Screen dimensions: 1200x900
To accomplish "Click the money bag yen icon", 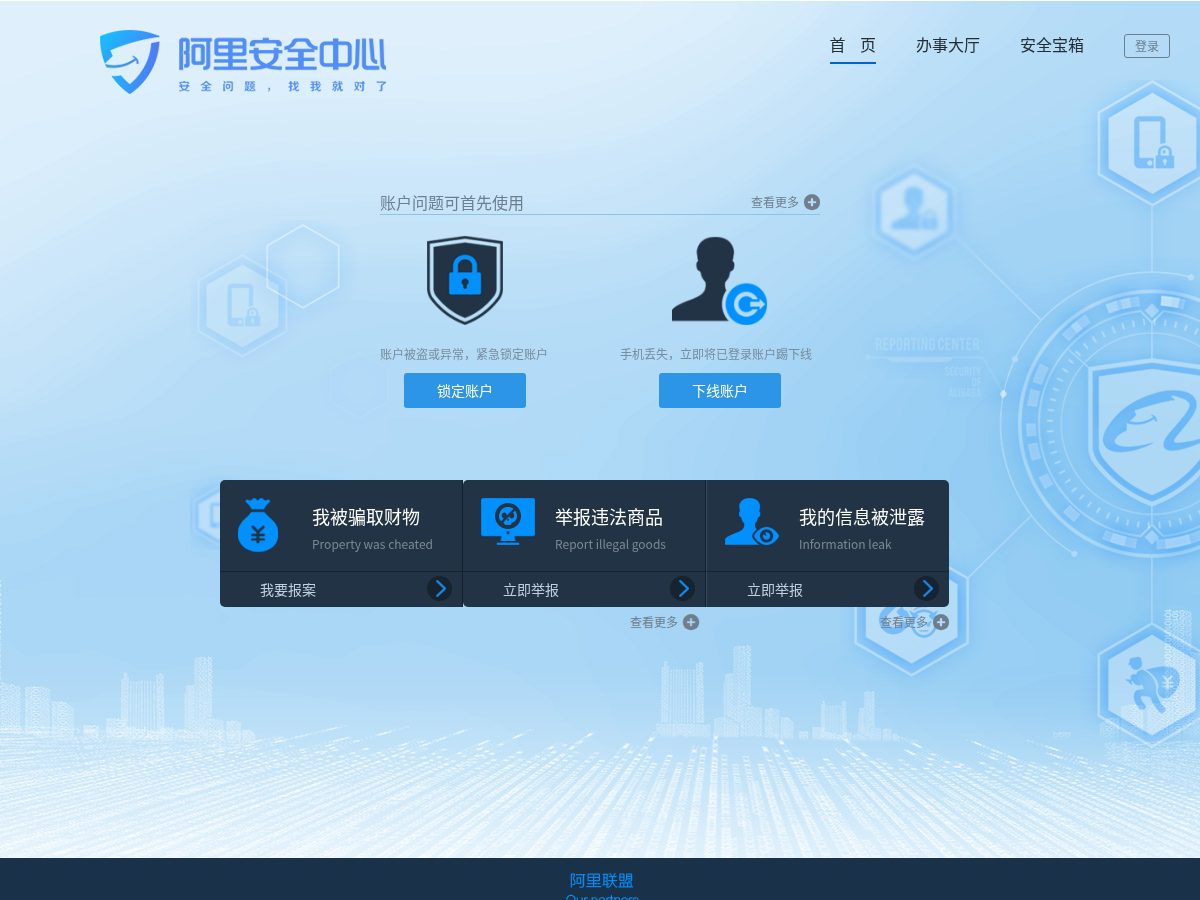I will click(258, 526).
